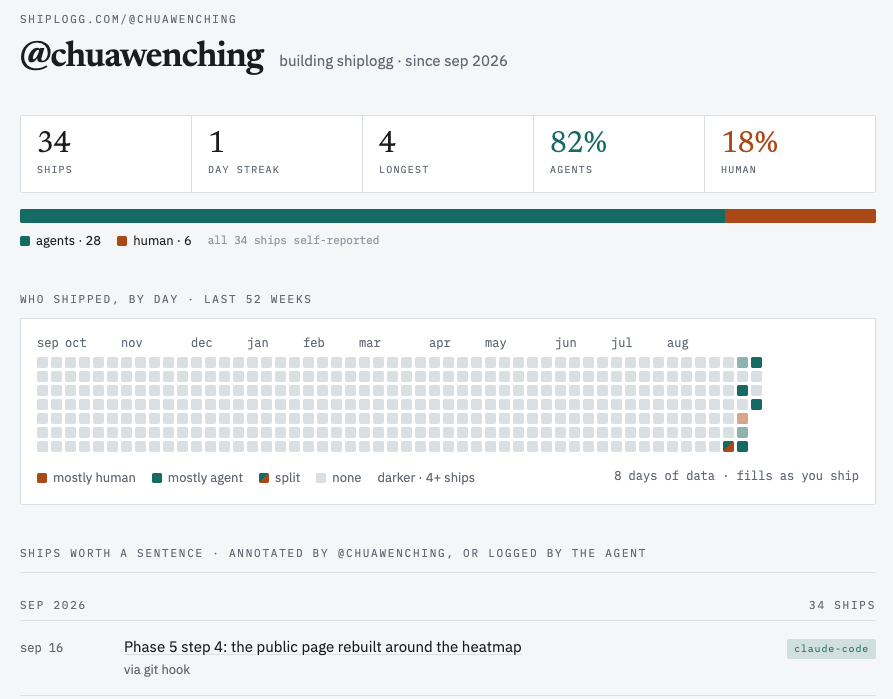Click the 'all 34 ships self-reported' note
The height and width of the screenshot is (699, 893).
pyautogui.click(x=293, y=240)
